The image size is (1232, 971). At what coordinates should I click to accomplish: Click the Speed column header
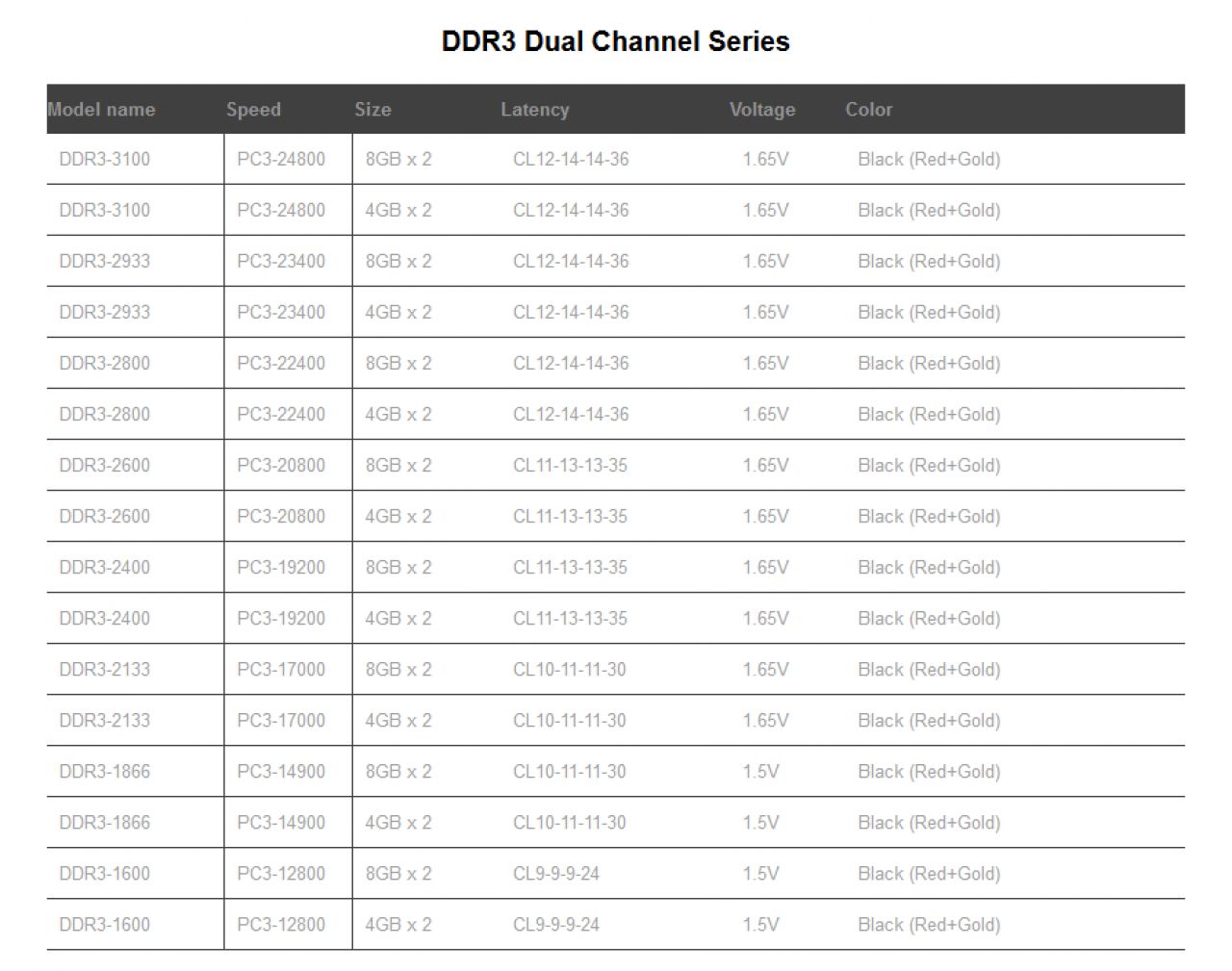pos(253,110)
